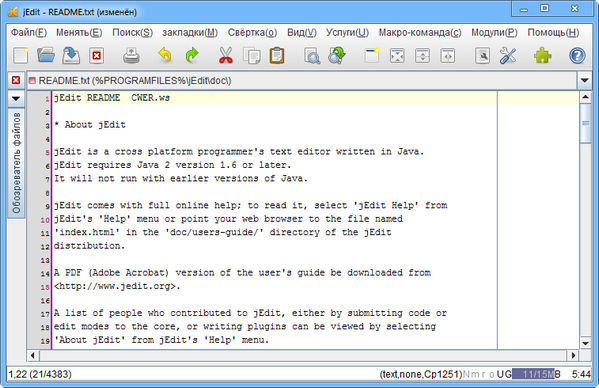The width and height of the screenshot is (599, 388).
Task: Open the Find dialog magnifier icon
Action: [x=312, y=56]
